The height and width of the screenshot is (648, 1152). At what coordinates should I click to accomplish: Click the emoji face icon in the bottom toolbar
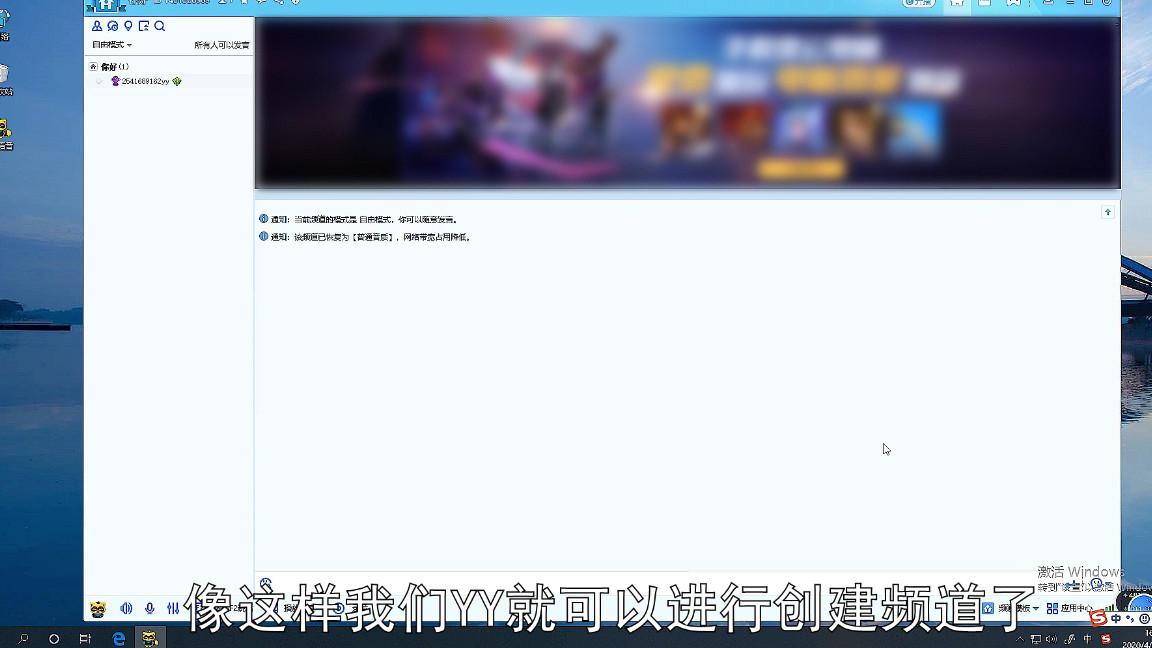pos(98,607)
